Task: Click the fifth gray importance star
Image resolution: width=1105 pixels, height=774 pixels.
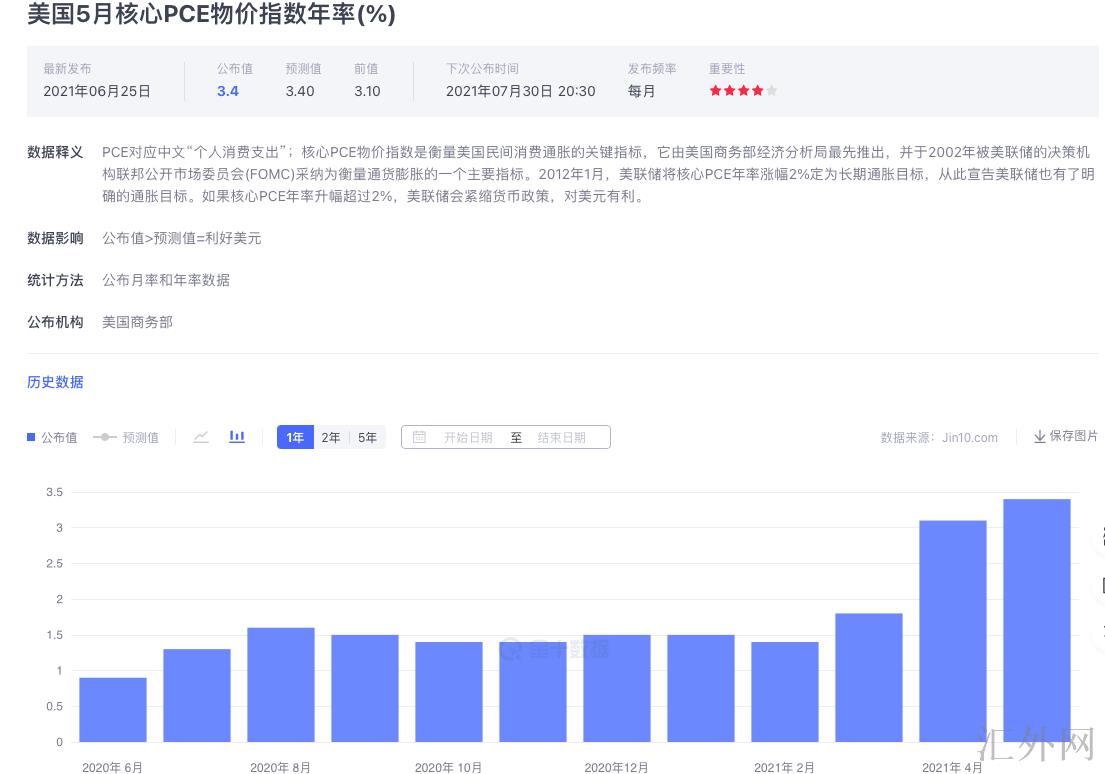Action: click(x=771, y=91)
